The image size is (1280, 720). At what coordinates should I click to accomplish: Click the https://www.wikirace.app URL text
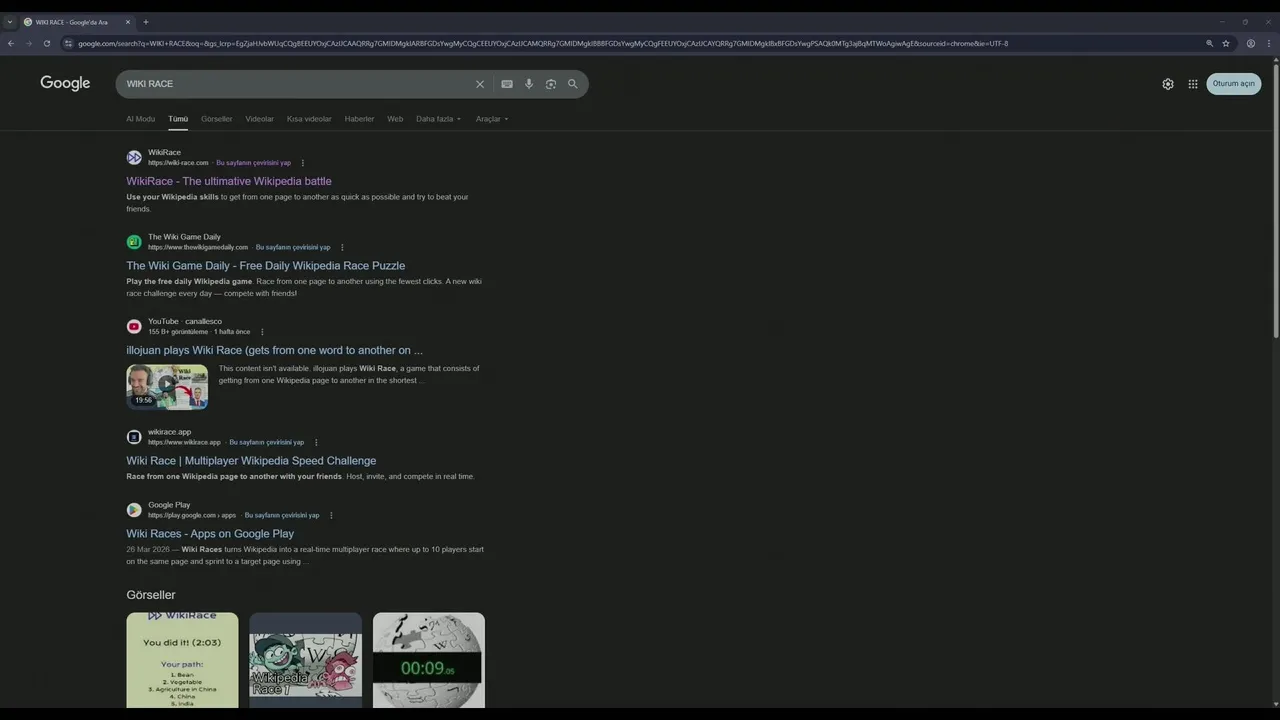pyautogui.click(x=184, y=442)
